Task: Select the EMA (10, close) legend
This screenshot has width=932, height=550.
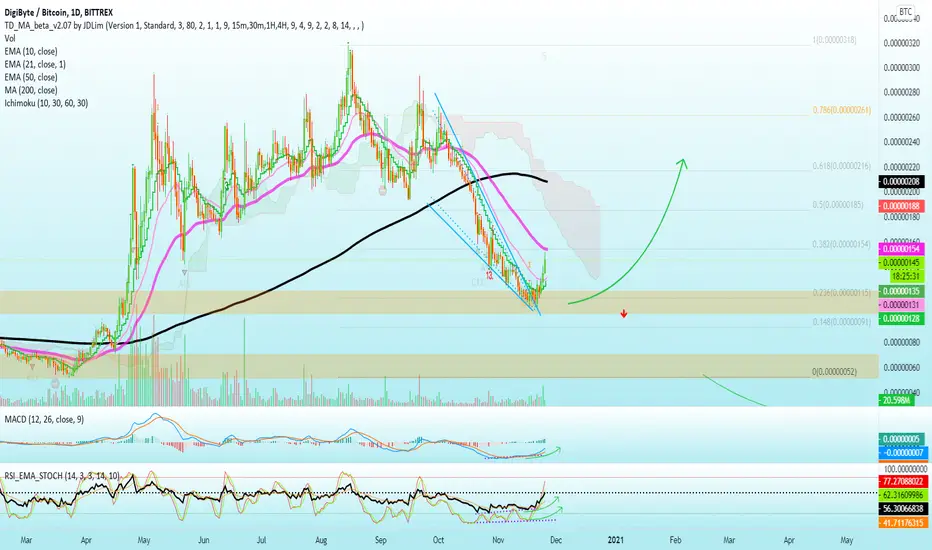Action: [31, 51]
